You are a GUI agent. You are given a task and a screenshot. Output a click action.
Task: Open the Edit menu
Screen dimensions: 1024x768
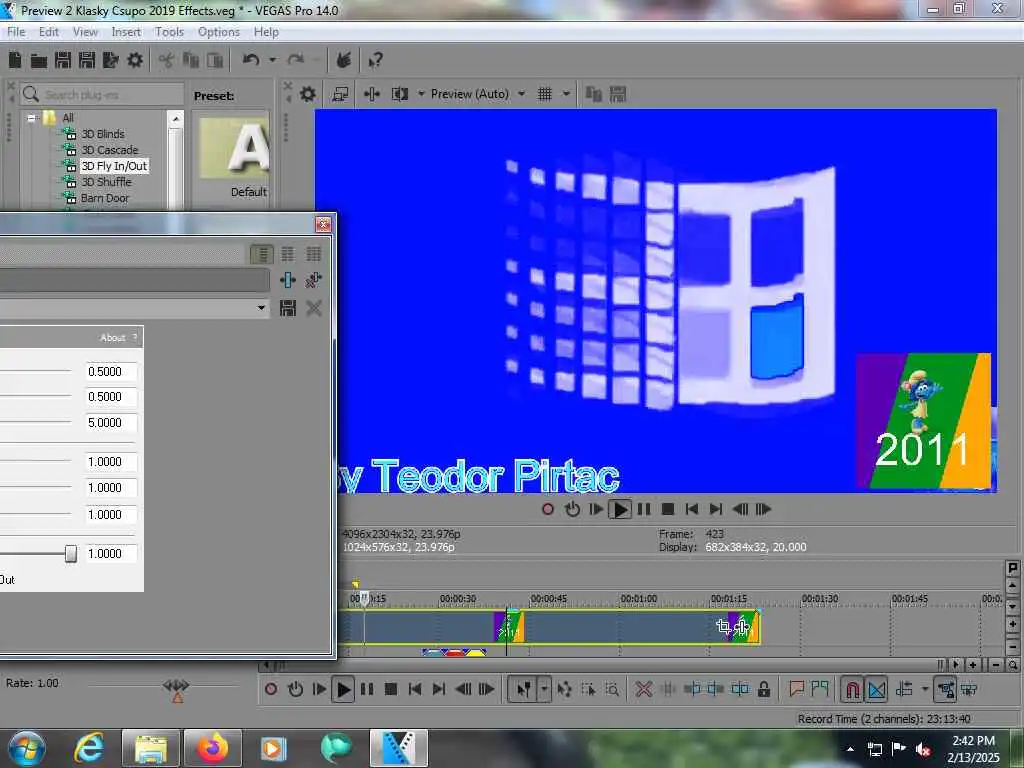pos(49,32)
